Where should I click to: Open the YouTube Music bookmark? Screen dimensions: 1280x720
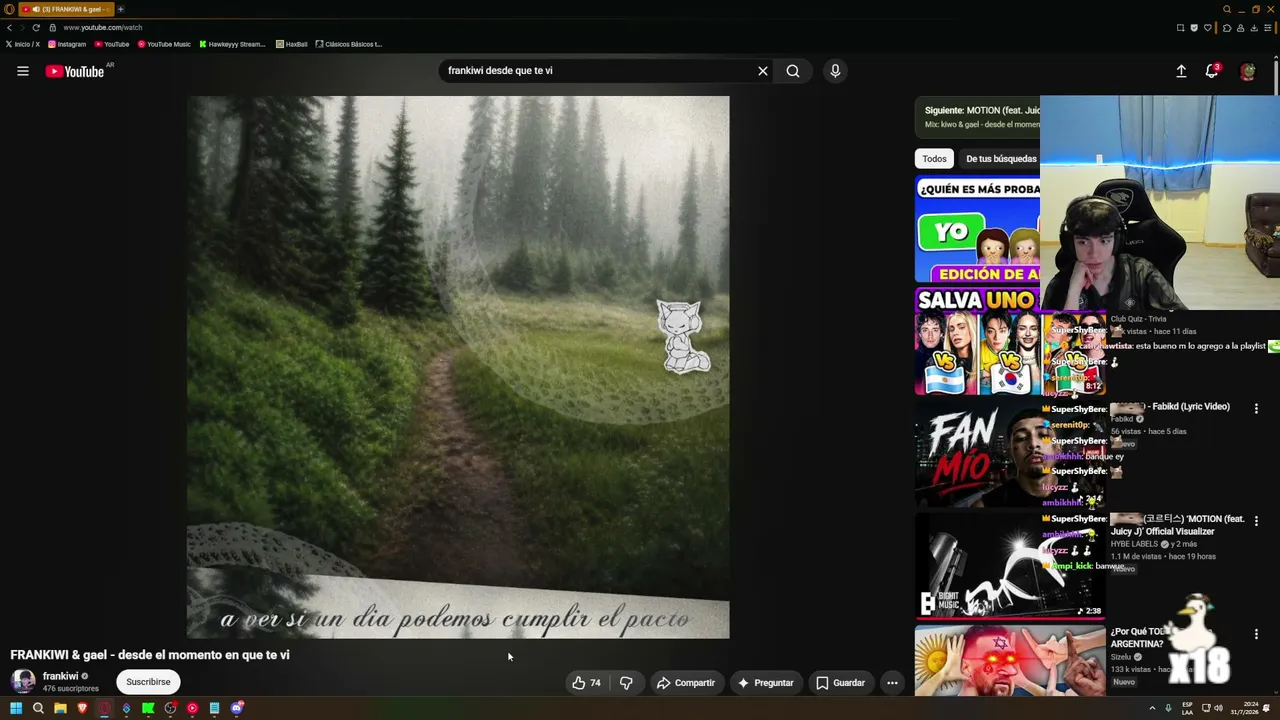(x=164, y=44)
